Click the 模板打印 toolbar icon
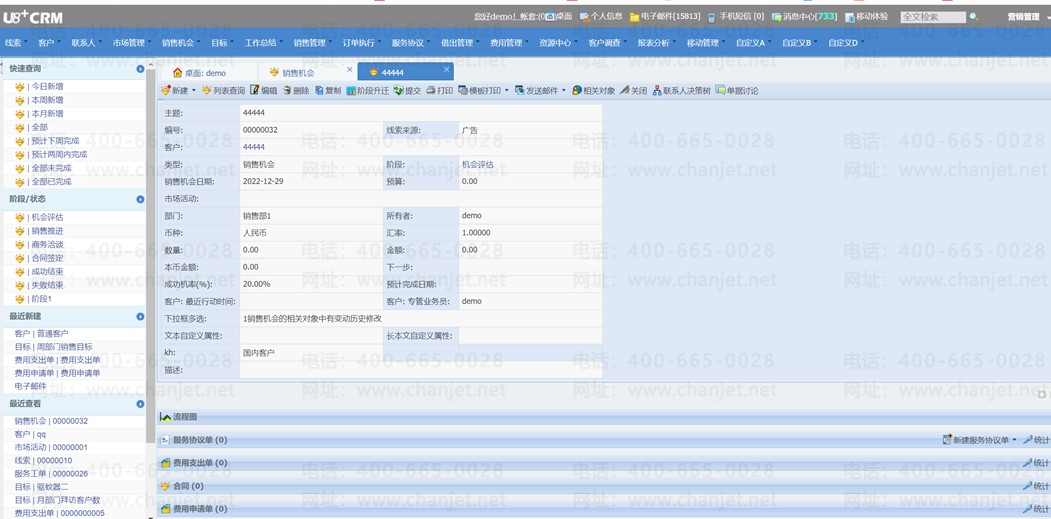Image resolution: width=1051 pixels, height=519 pixels. click(462, 91)
